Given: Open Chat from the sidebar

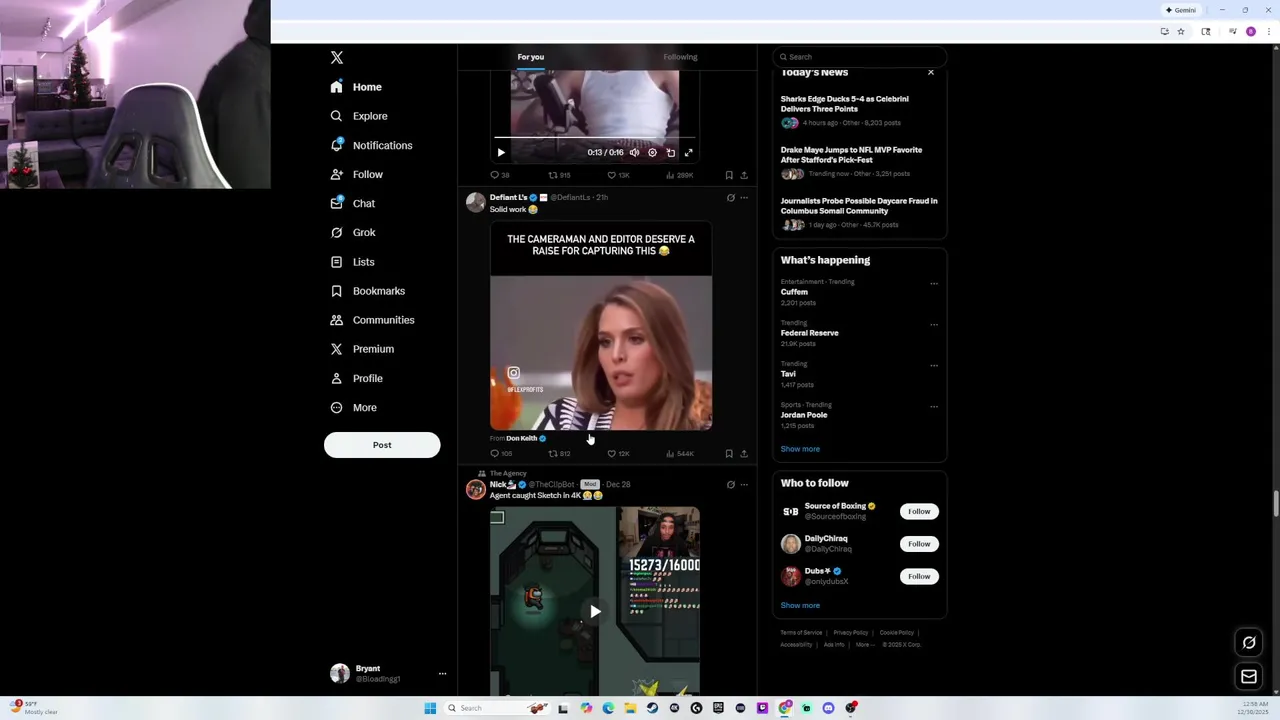Looking at the screenshot, I should click(x=353, y=203).
